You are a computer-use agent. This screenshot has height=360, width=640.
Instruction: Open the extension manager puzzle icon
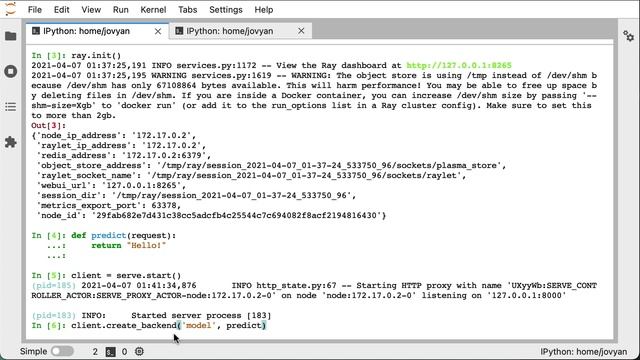tap(11, 142)
